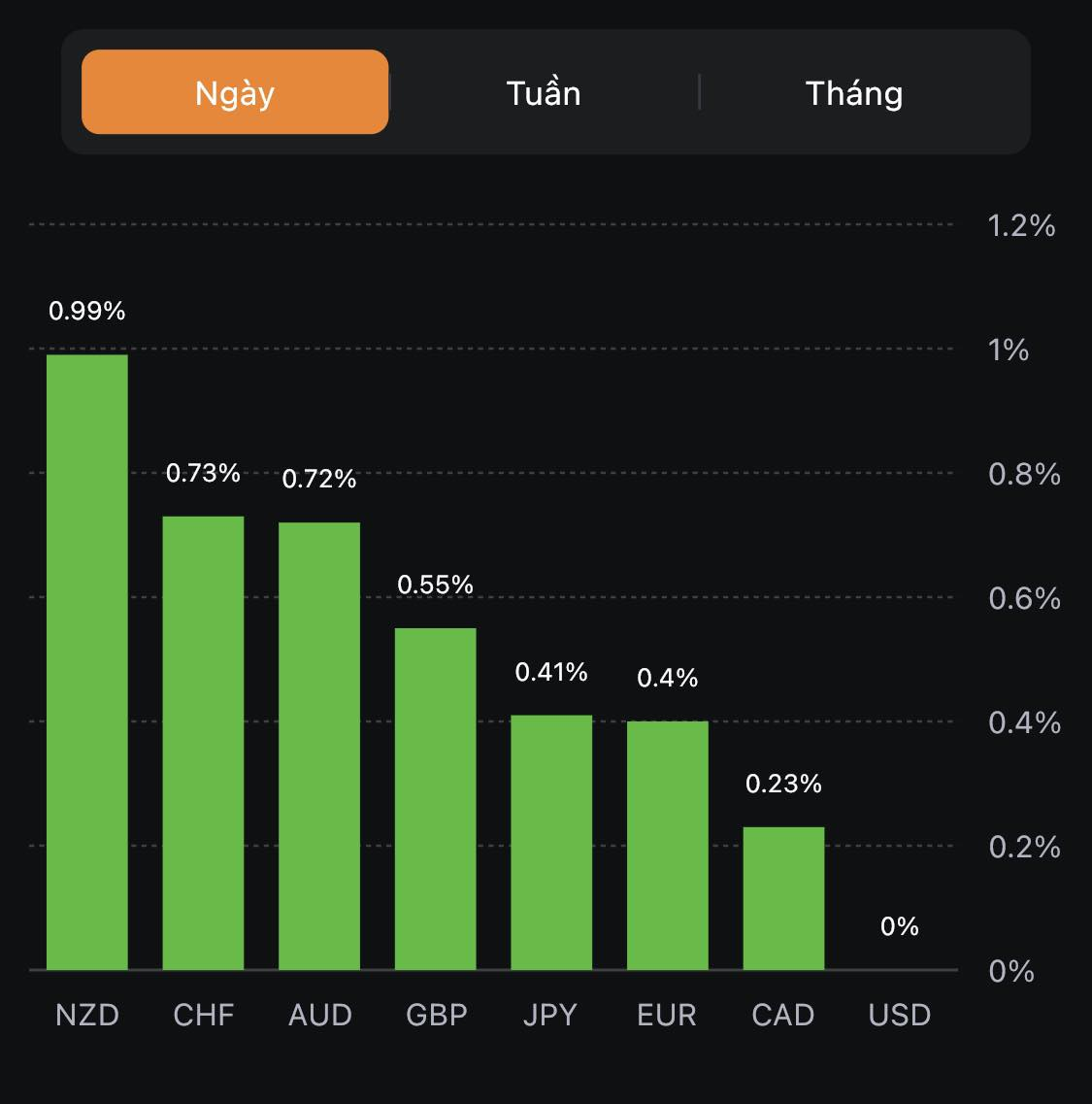Viewport: 1092px width, 1104px height.
Task: Switch to the Tuần tab
Action: point(544,93)
